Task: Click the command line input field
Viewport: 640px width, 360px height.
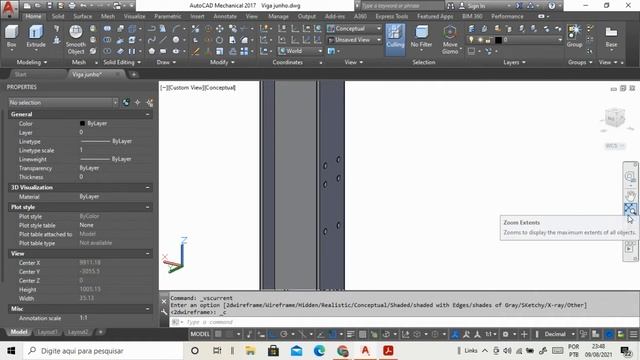Action: pyautogui.click(x=403, y=322)
